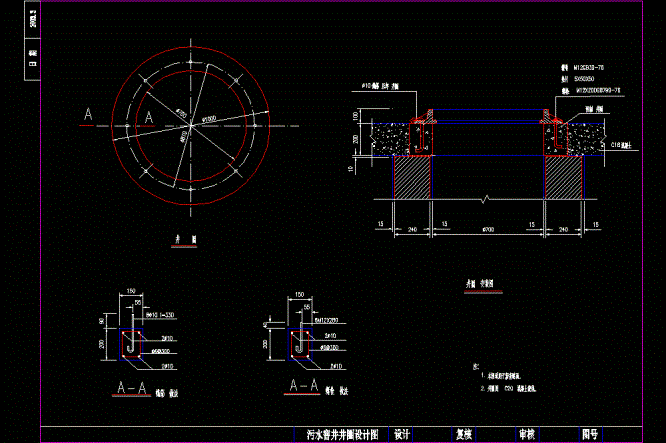This screenshot has width=666, height=443.
Task: Click the red-underlined A section mark outside the ring
Action: pos(88,115)
